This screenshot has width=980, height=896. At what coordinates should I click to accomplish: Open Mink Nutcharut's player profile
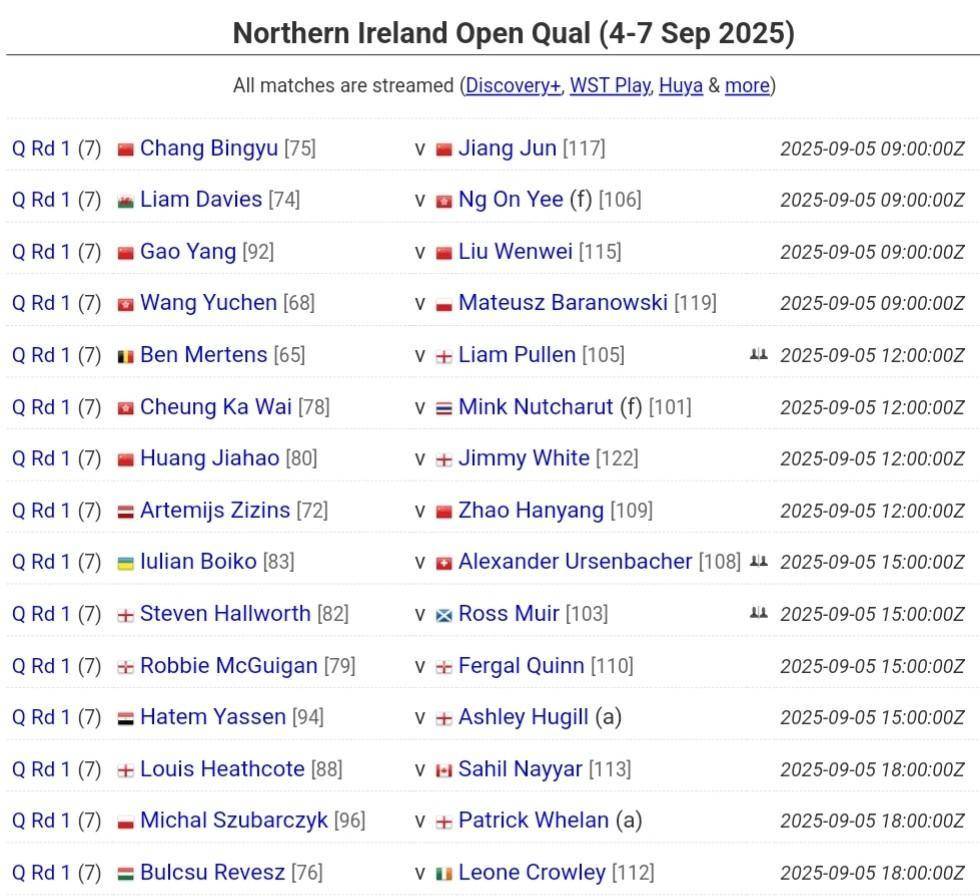(536, 406)
